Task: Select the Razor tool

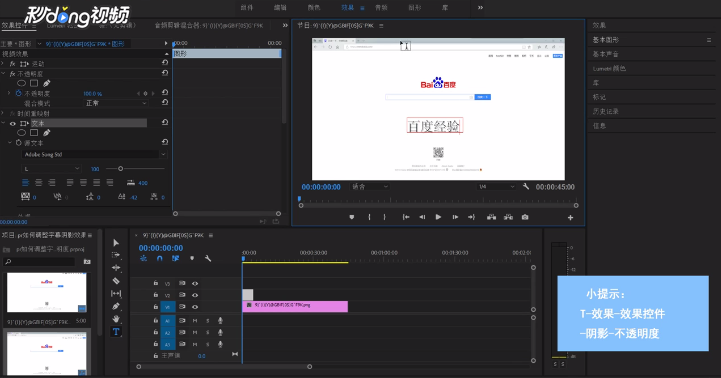Action: click(x=116, y=281)
